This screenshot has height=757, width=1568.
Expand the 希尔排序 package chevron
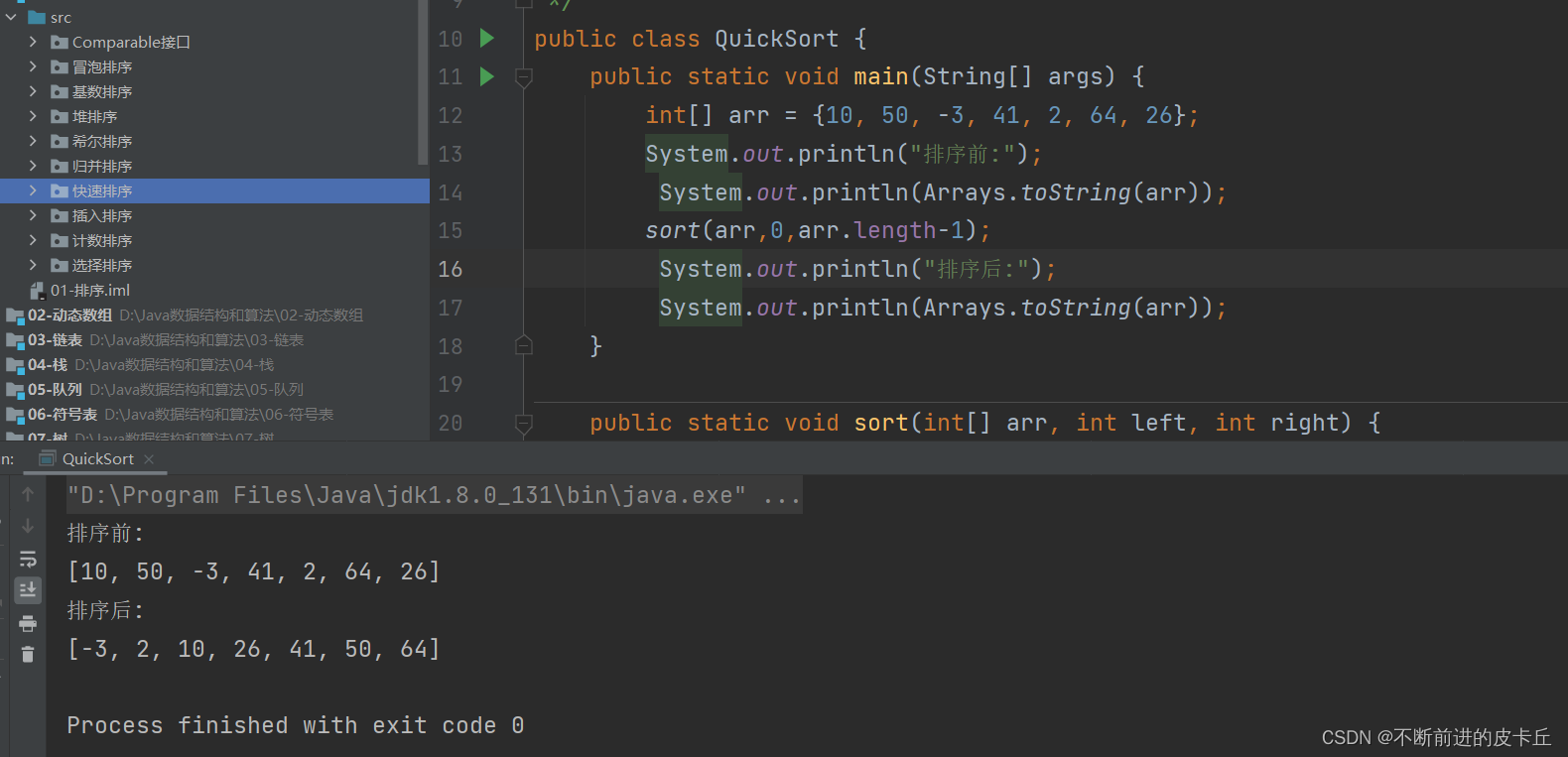(x=33, y=141)
